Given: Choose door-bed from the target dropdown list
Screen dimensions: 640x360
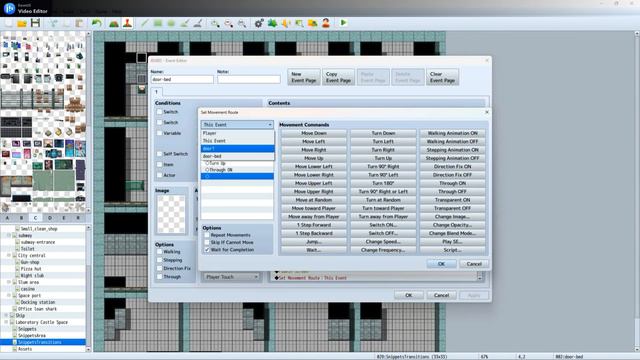Looking at the screenshot, I should [x=238, y=156].
